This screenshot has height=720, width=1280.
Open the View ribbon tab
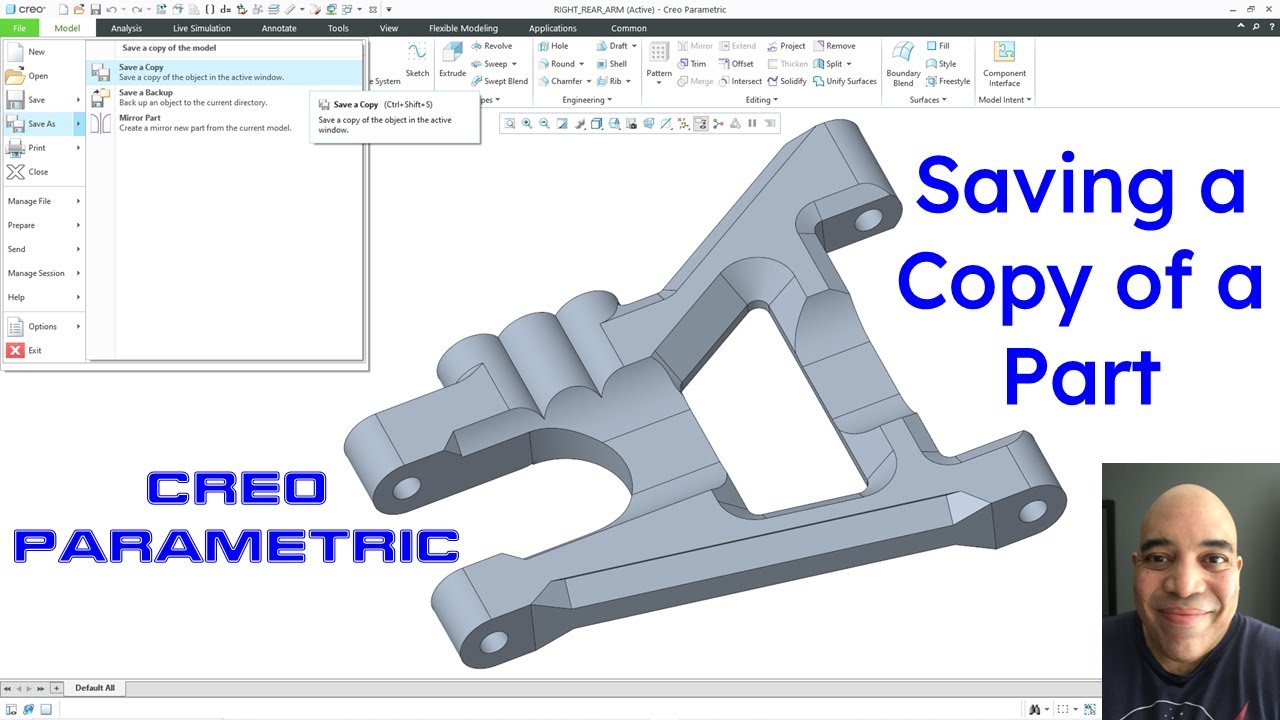click(x=389, y=28)
